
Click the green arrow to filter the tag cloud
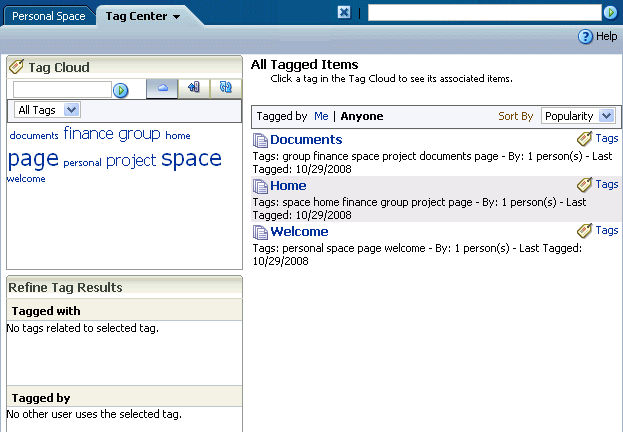coord(120,90)
